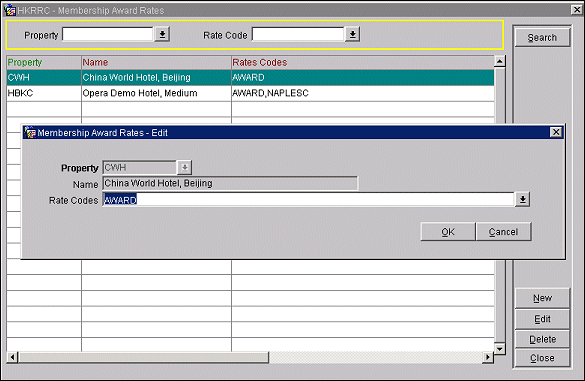Click the horizontal scrollbar right arrow
Viewport: 585px width, 381px height.
point(488,357)
